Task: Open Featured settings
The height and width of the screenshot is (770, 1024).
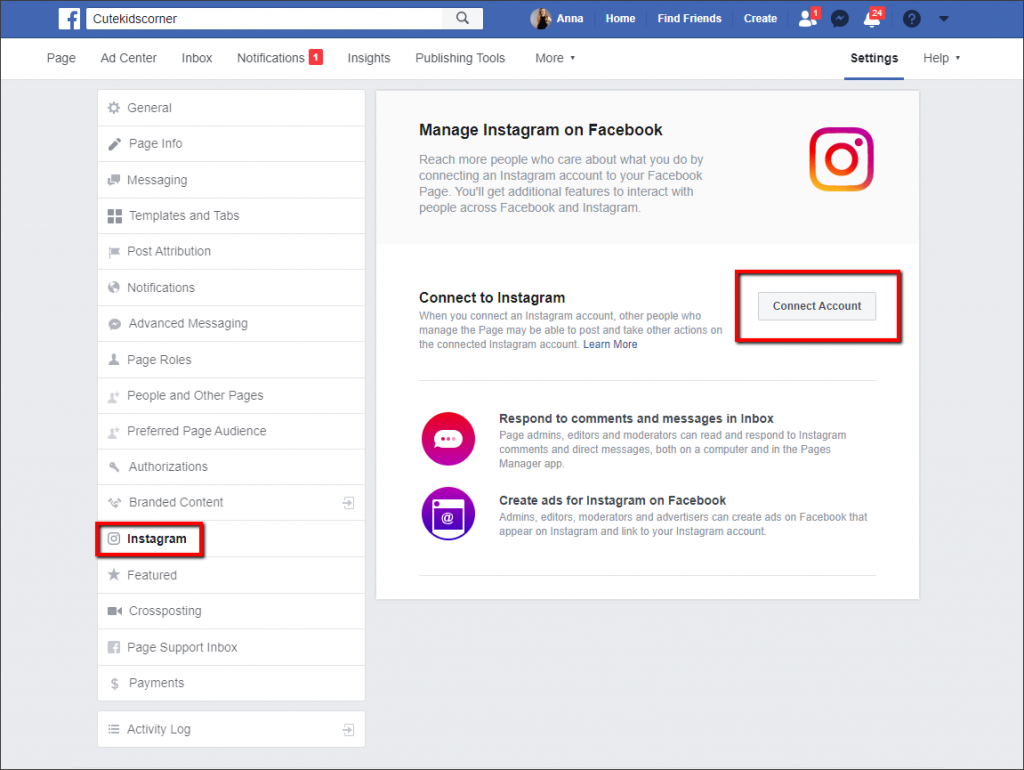Action: (231, 575)
